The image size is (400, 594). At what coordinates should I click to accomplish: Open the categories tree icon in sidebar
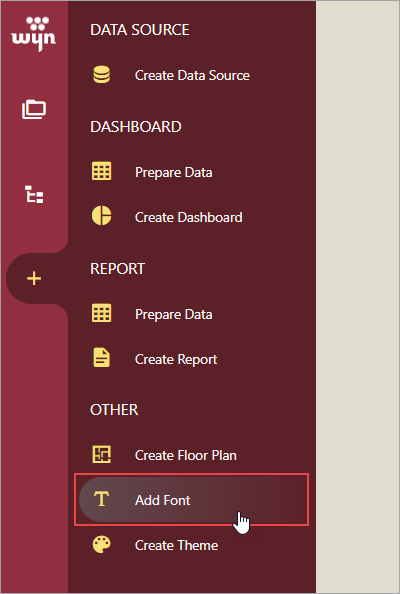(34, 194)
